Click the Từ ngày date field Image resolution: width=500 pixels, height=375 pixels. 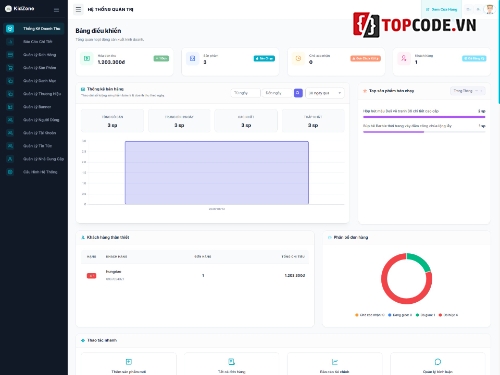tap(245, 93)
